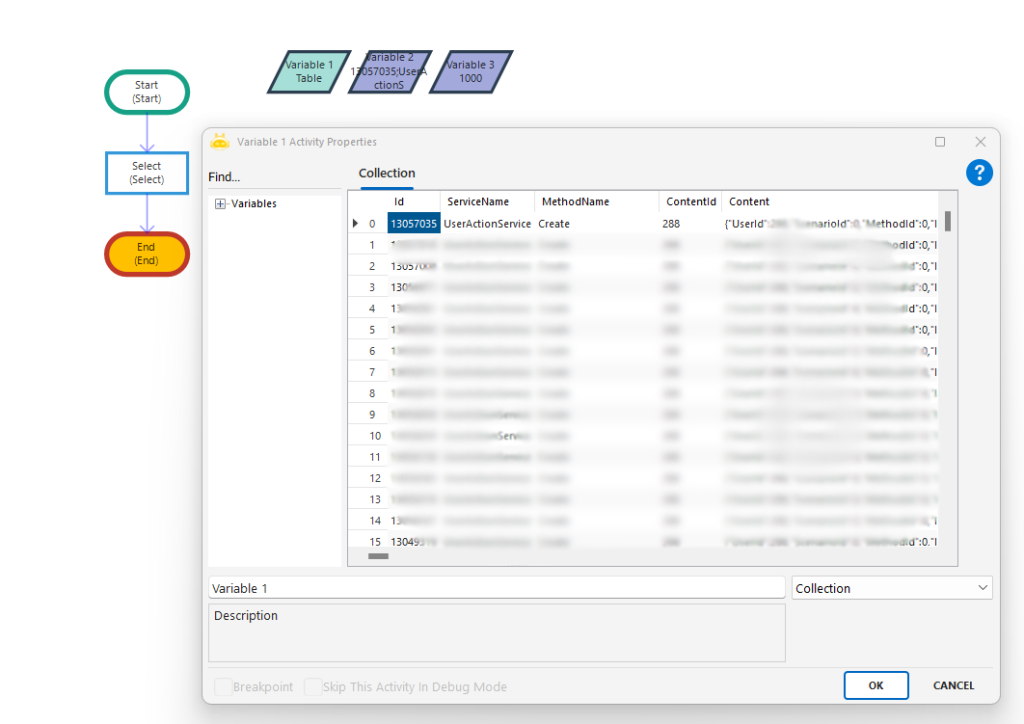Click the Description text area
Screen dimensions: 1024x724
(496, 632)
